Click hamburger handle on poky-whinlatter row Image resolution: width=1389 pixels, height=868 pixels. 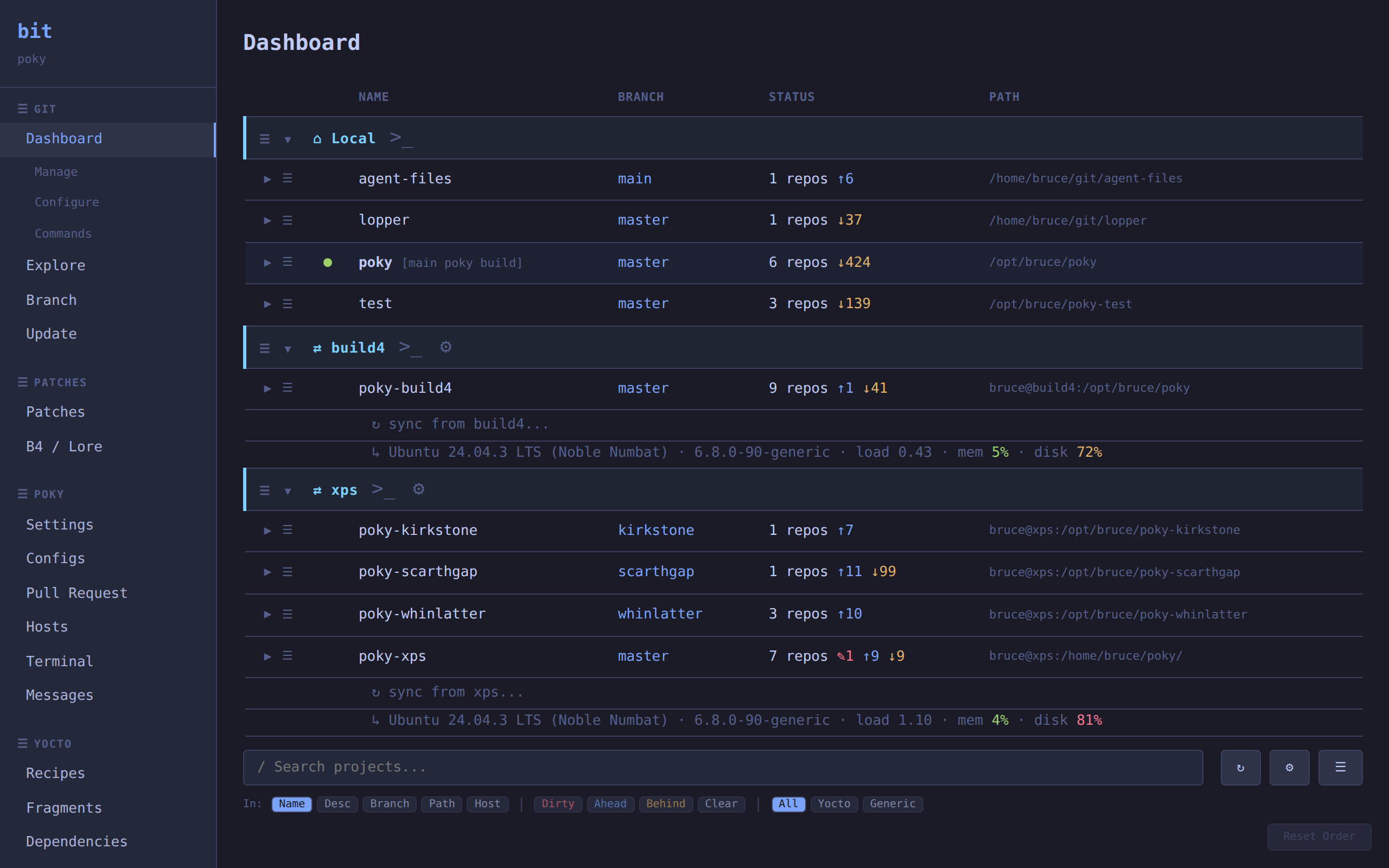coord(288,614)
